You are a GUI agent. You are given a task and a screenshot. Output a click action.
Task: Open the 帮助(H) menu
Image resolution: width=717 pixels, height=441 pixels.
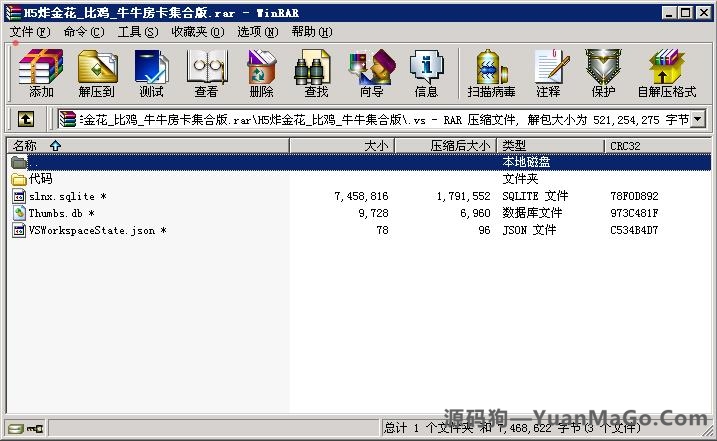312,32
